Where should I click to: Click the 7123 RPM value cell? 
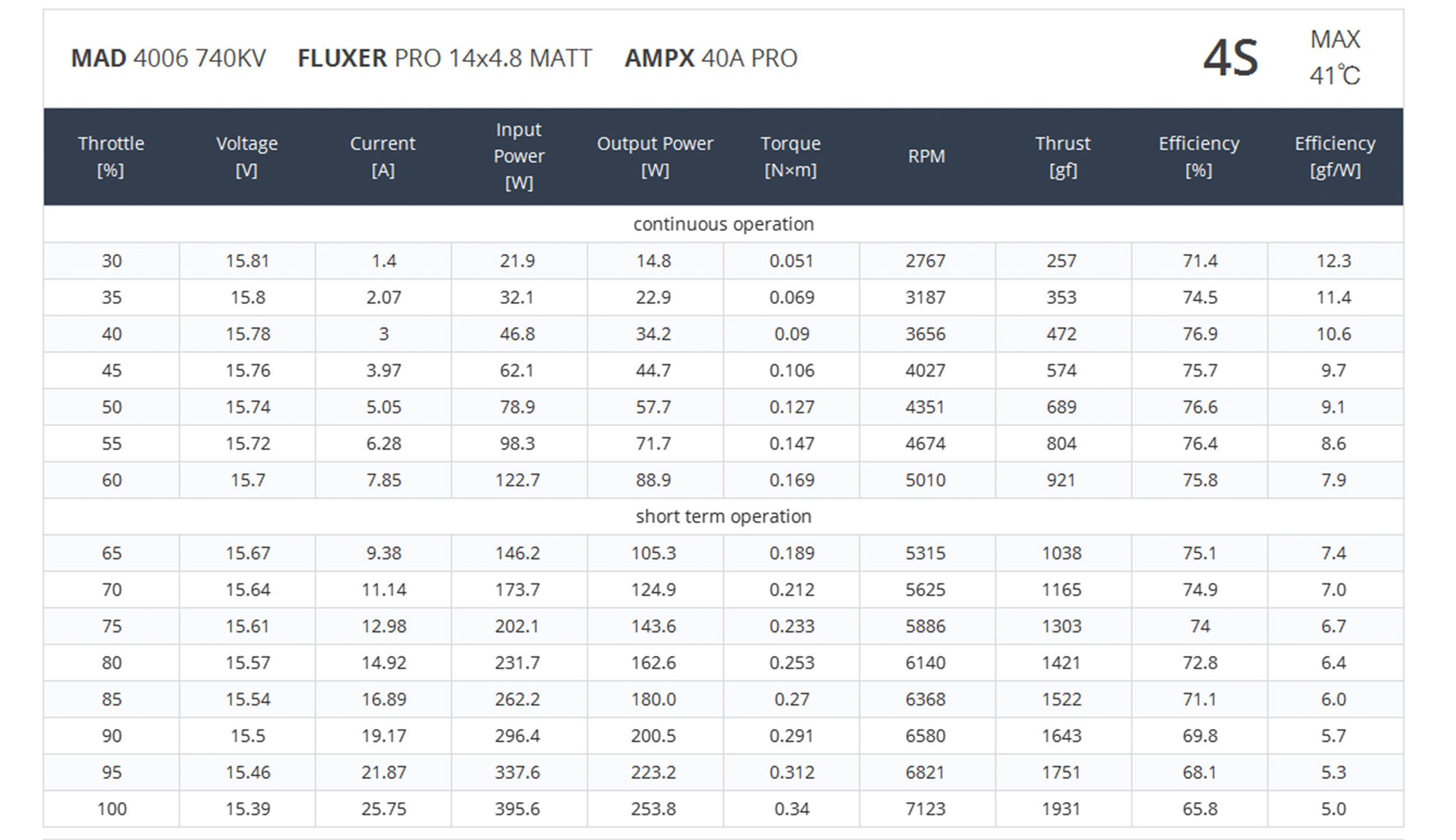(x=927, y=809)
